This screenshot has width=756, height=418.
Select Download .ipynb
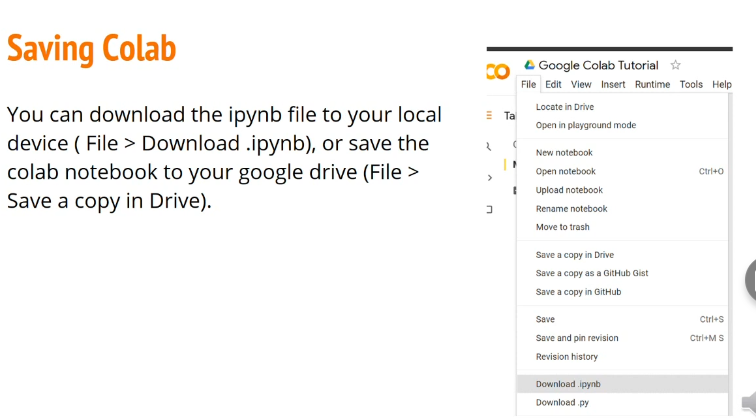tap(622, 384)
